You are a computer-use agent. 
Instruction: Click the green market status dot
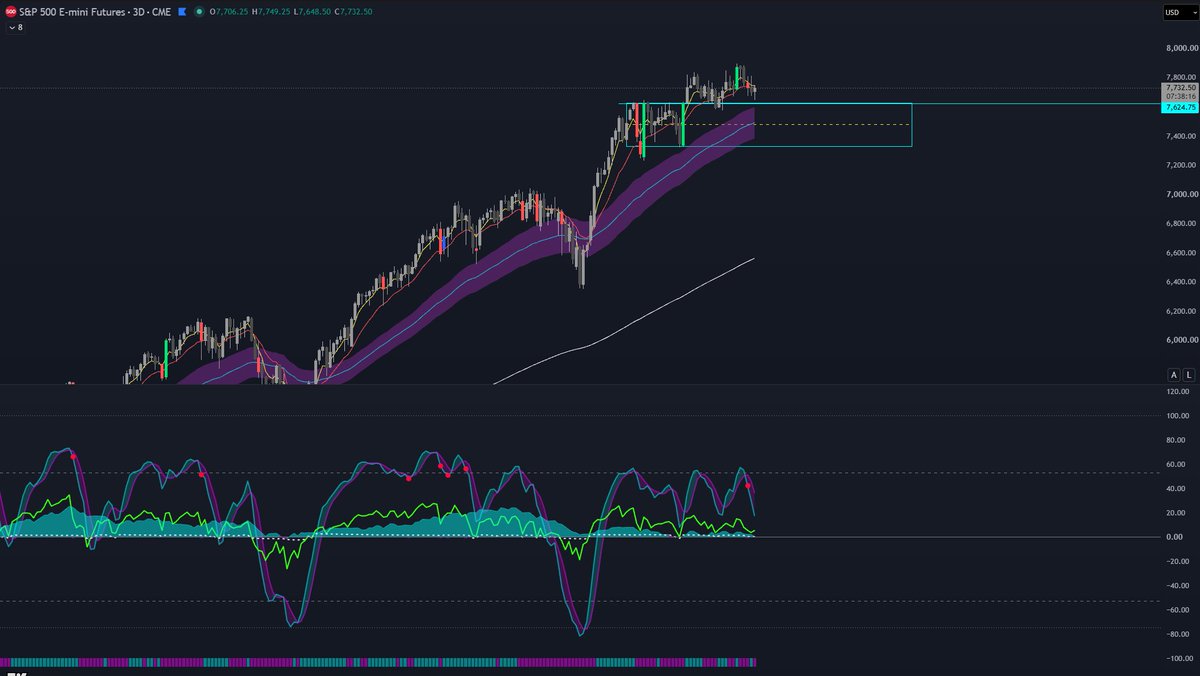click(198, 12)
